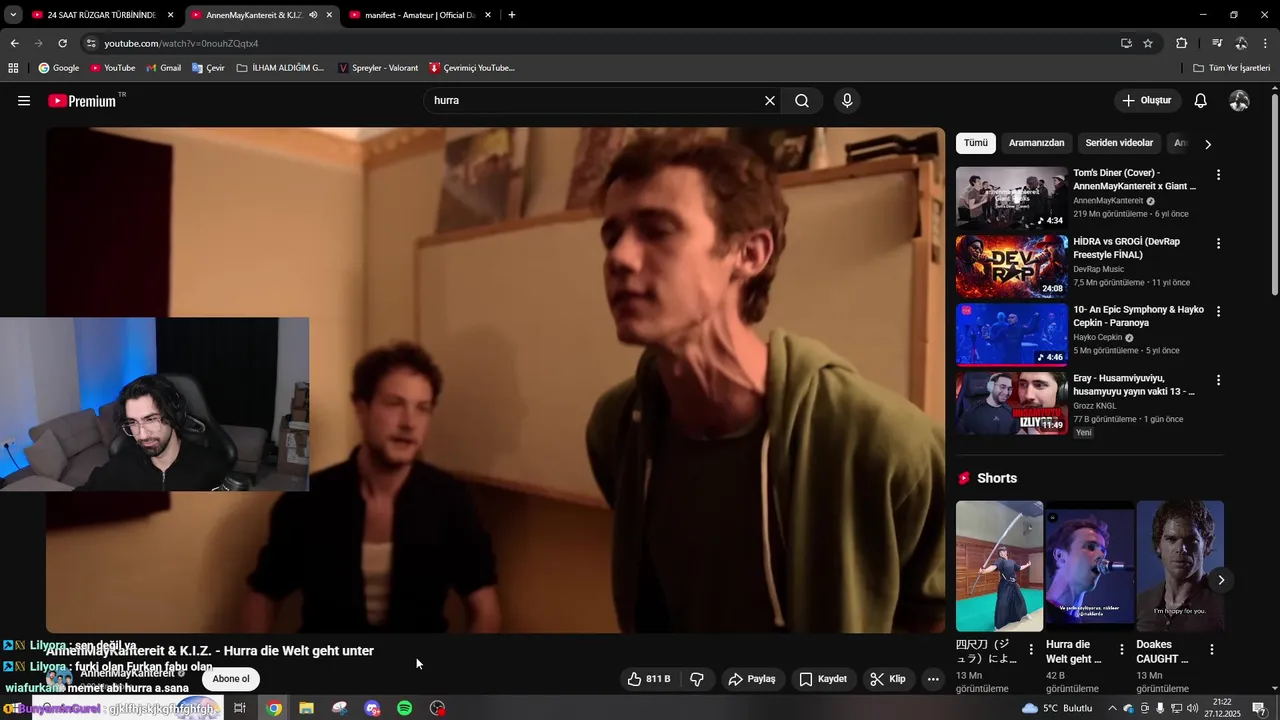
Task: Open options for An Epic Symphony Paranoya video
Action: pos(1218,311)
